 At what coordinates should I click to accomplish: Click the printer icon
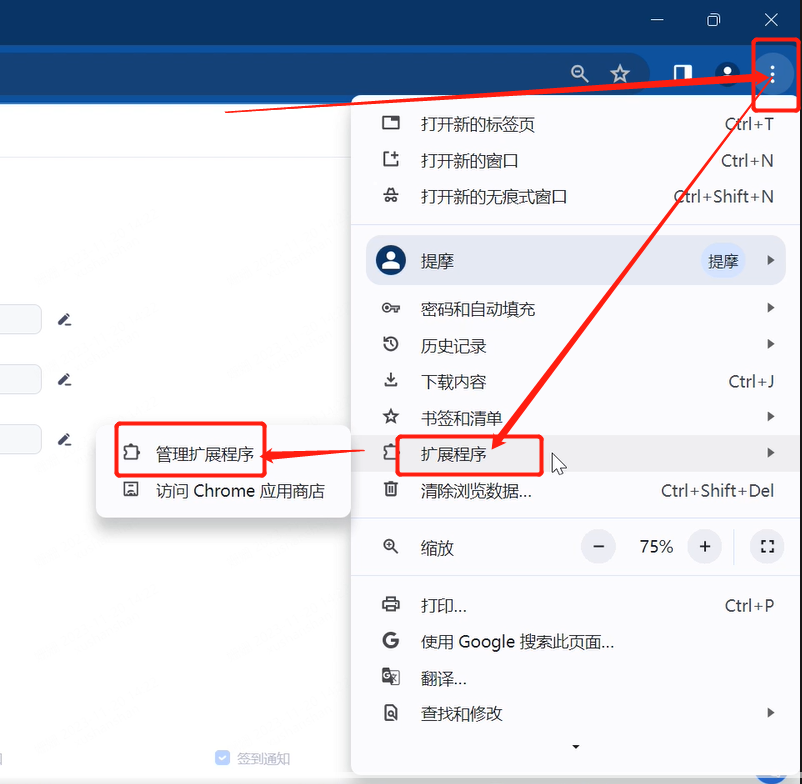391,604
